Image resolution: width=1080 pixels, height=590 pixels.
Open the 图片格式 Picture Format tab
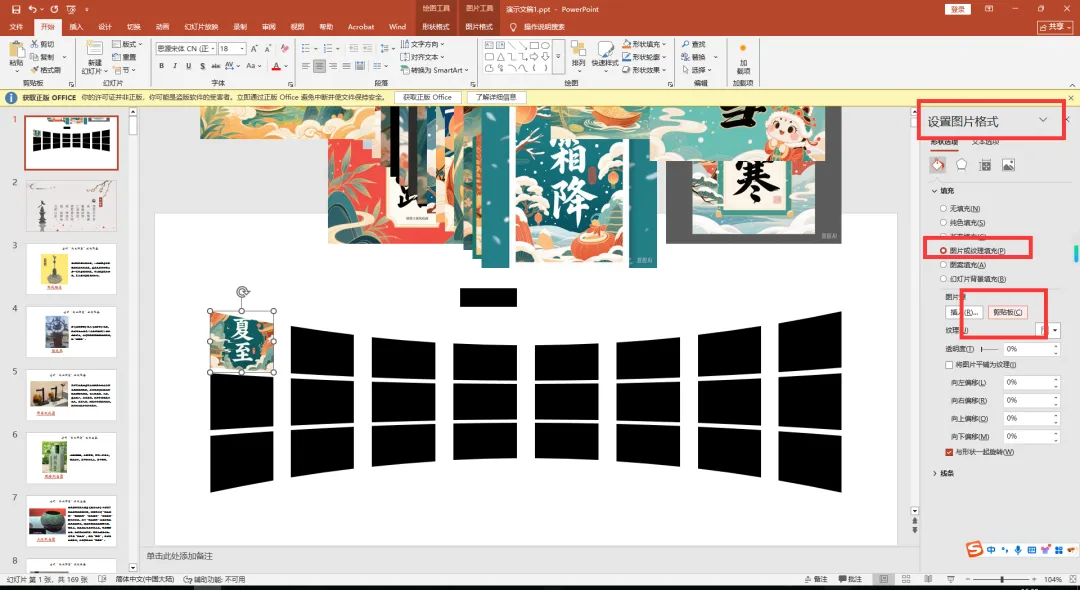(x=479, y=27)
